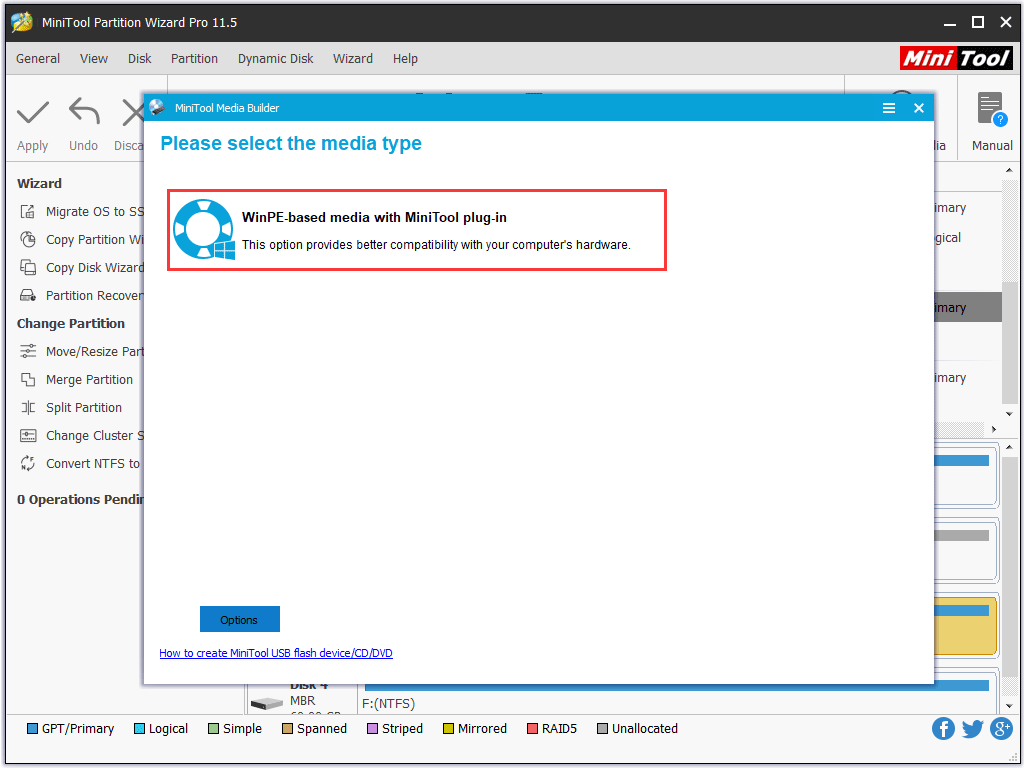Open How to create MiniTool USB flash device link
The image size is (1024, 769).
tap(276, 653)
